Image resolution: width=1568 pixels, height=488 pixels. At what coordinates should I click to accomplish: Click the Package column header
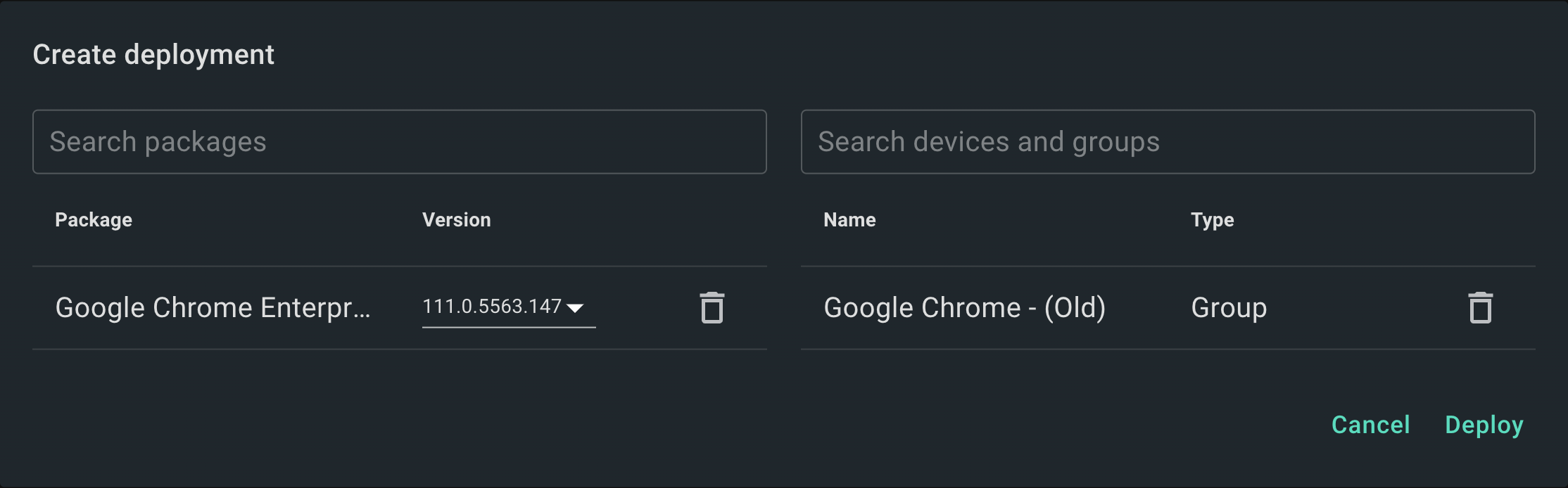94,220
